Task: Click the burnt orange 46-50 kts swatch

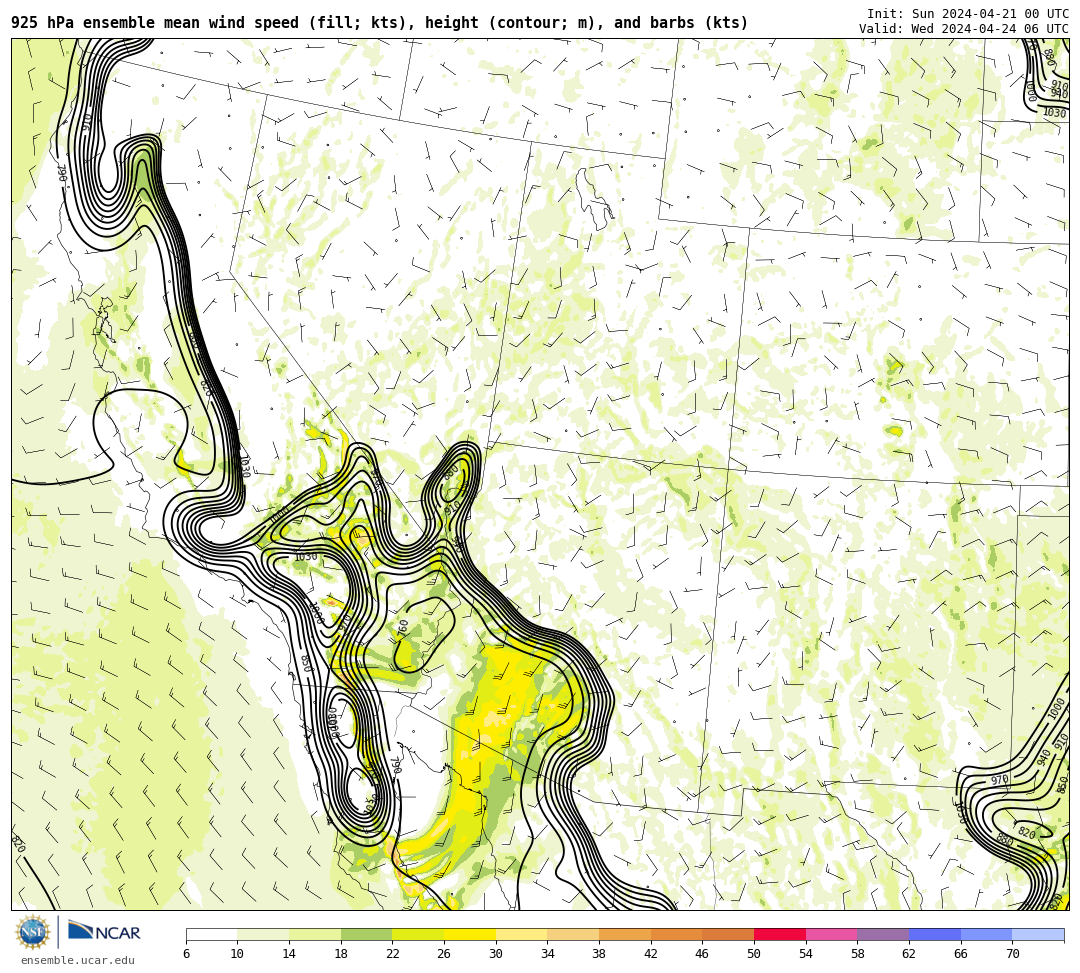Action: 728,934
